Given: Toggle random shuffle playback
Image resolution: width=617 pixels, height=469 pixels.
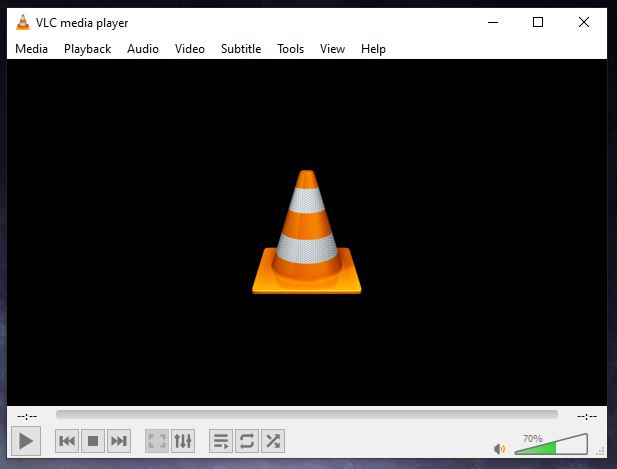Looking at the screenshot, I should coord(273,441).
